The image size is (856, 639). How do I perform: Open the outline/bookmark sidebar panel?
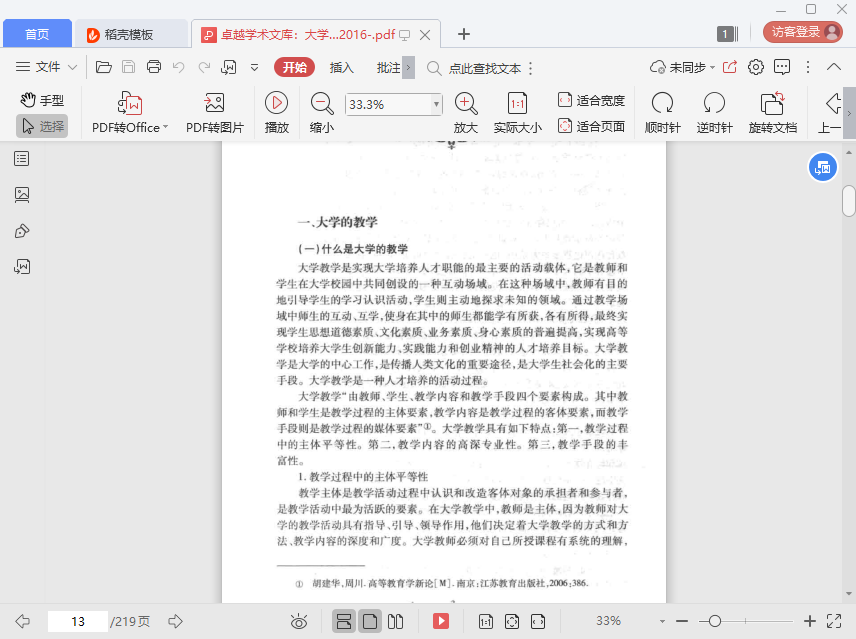click(x=22, y=159)
